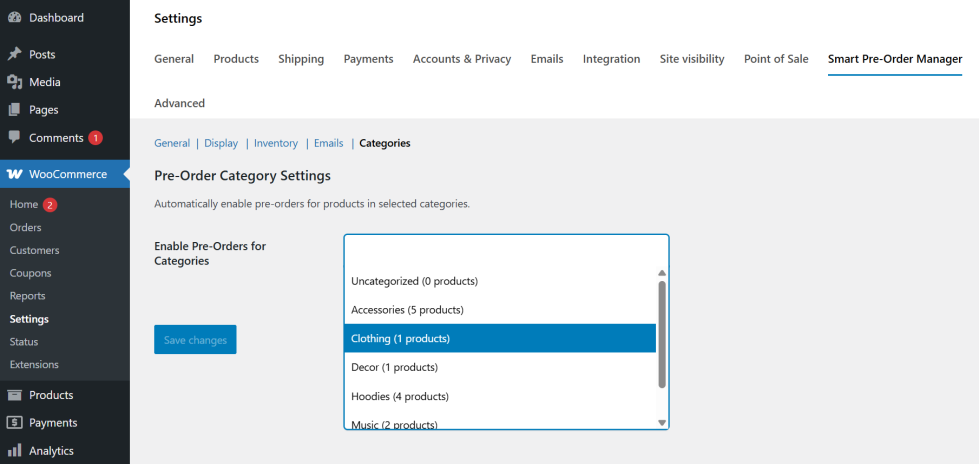Switch to the Shipping settings tab
The height and width of the screenshot is (464, 979).
tap(301, 59)
